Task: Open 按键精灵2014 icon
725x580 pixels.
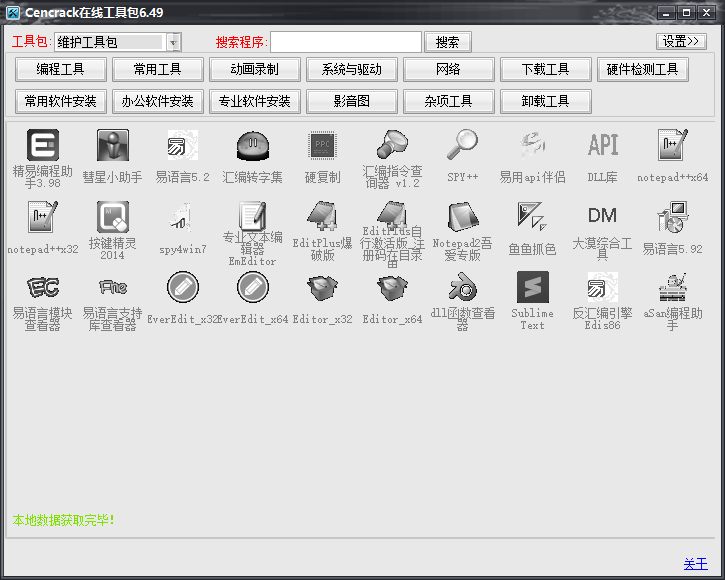Action: pyautogui.click(x=113, y=216)
